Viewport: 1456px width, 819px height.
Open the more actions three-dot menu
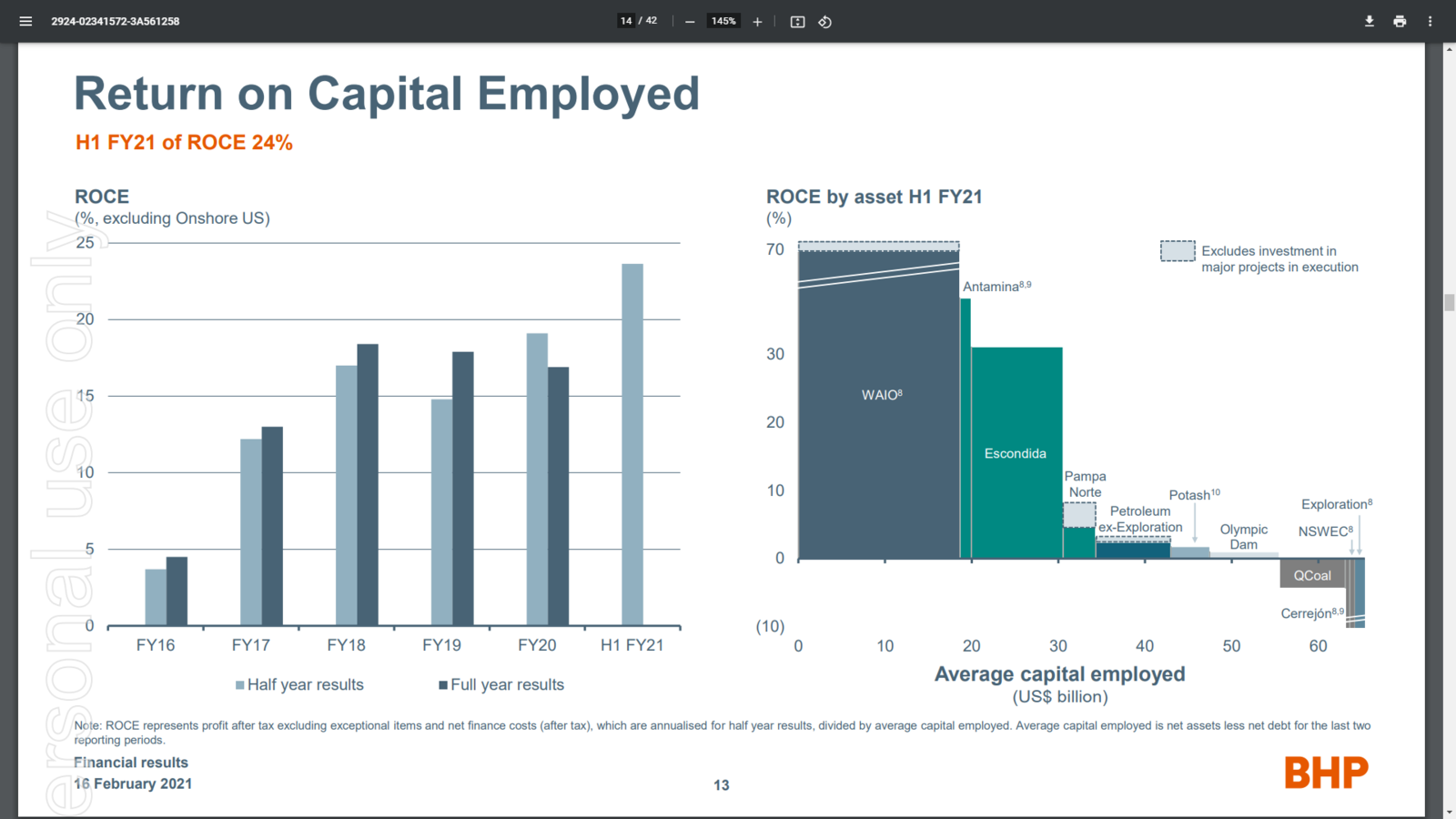pos(1430,21)
